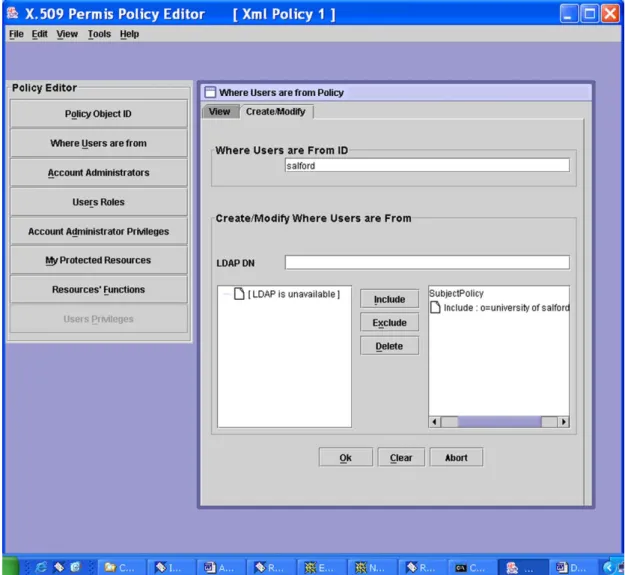Open the Word taskbar item labeled D...

point(572,567)
